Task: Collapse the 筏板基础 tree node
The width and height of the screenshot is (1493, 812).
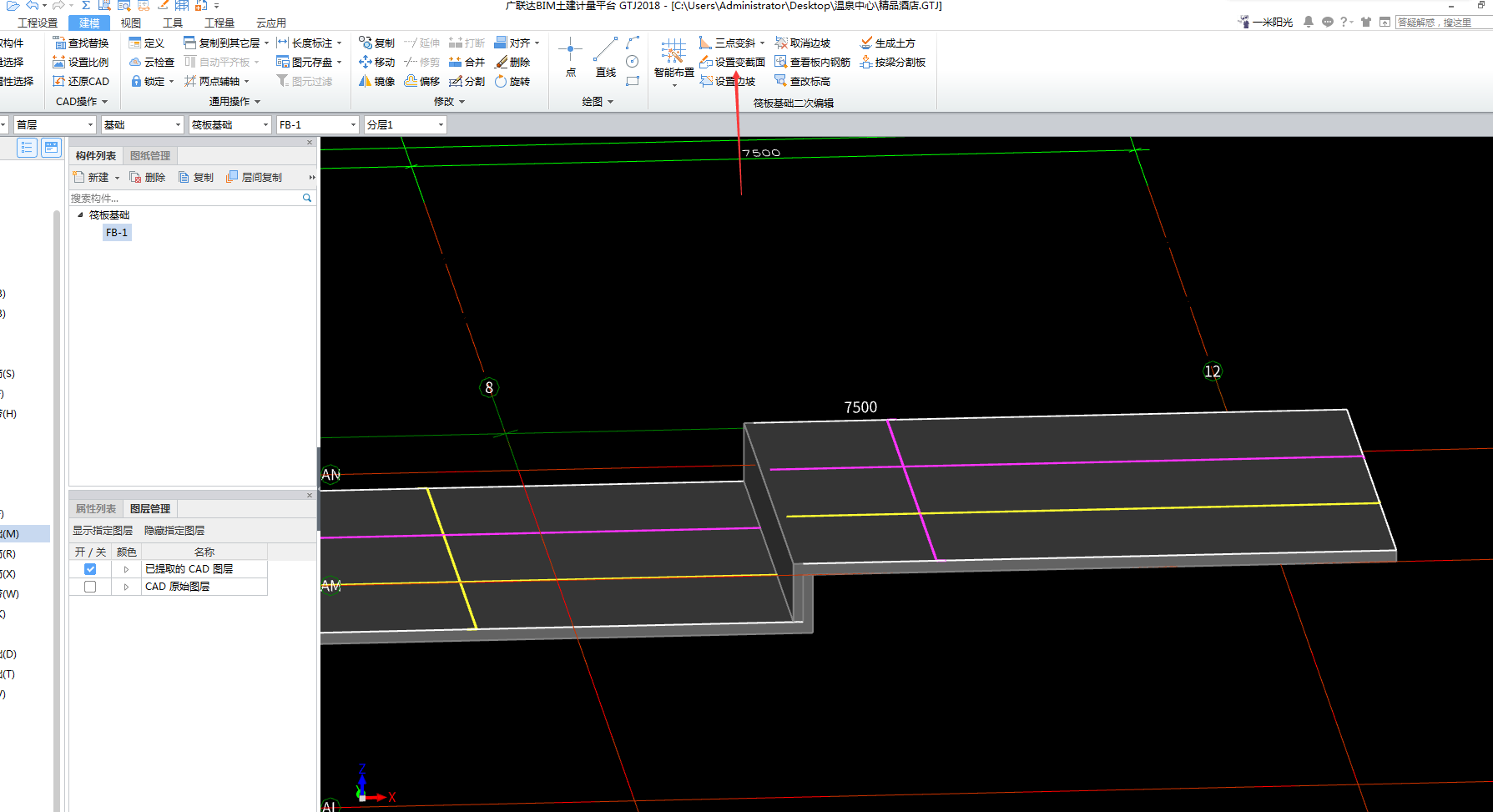Action: [x=81, y=214]
